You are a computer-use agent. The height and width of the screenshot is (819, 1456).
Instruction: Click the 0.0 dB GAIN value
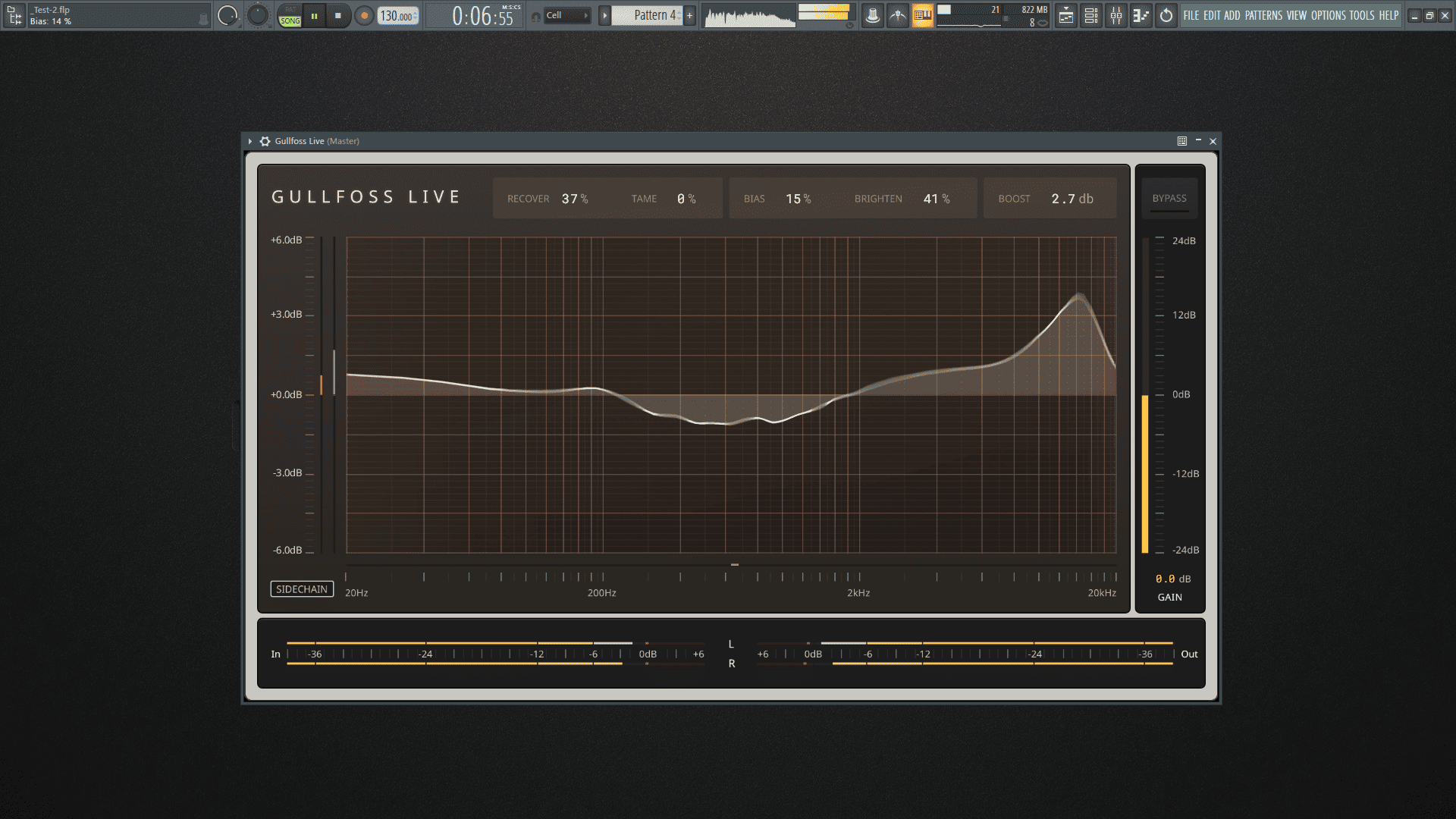tap(1172, 579)
